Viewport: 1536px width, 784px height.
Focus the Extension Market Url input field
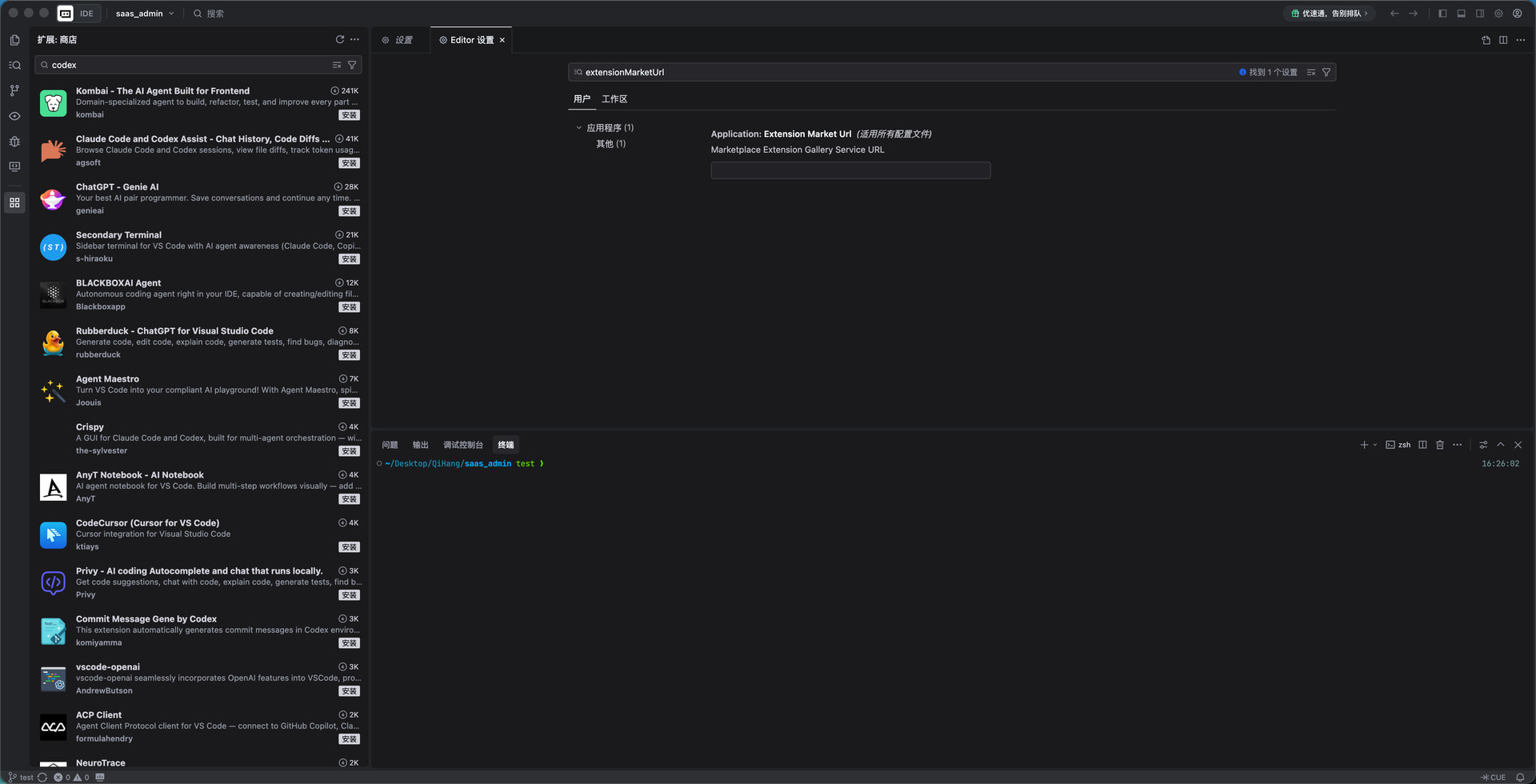pos(850,170)
